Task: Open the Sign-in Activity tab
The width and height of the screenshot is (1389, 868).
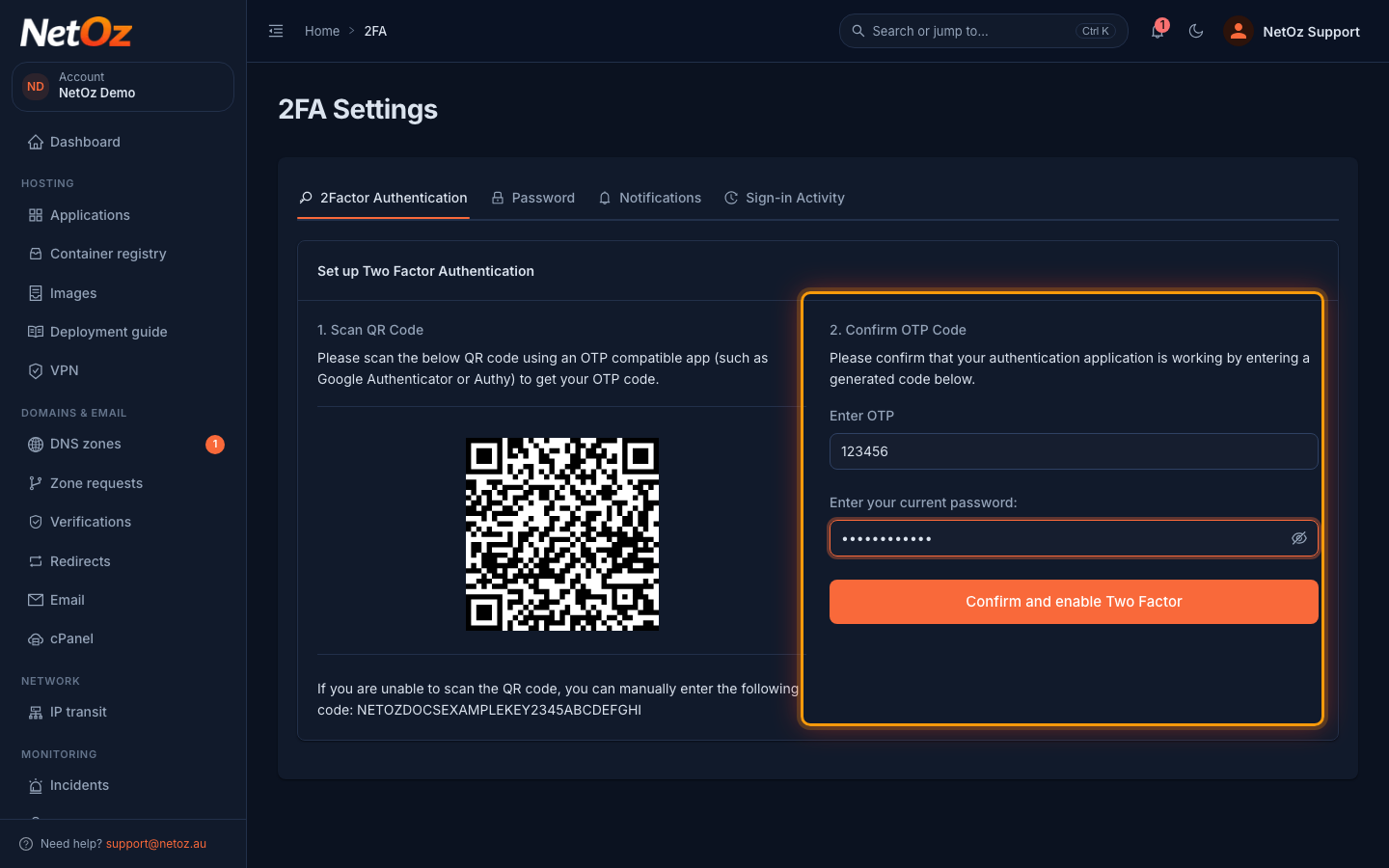Action: point(784,198)
